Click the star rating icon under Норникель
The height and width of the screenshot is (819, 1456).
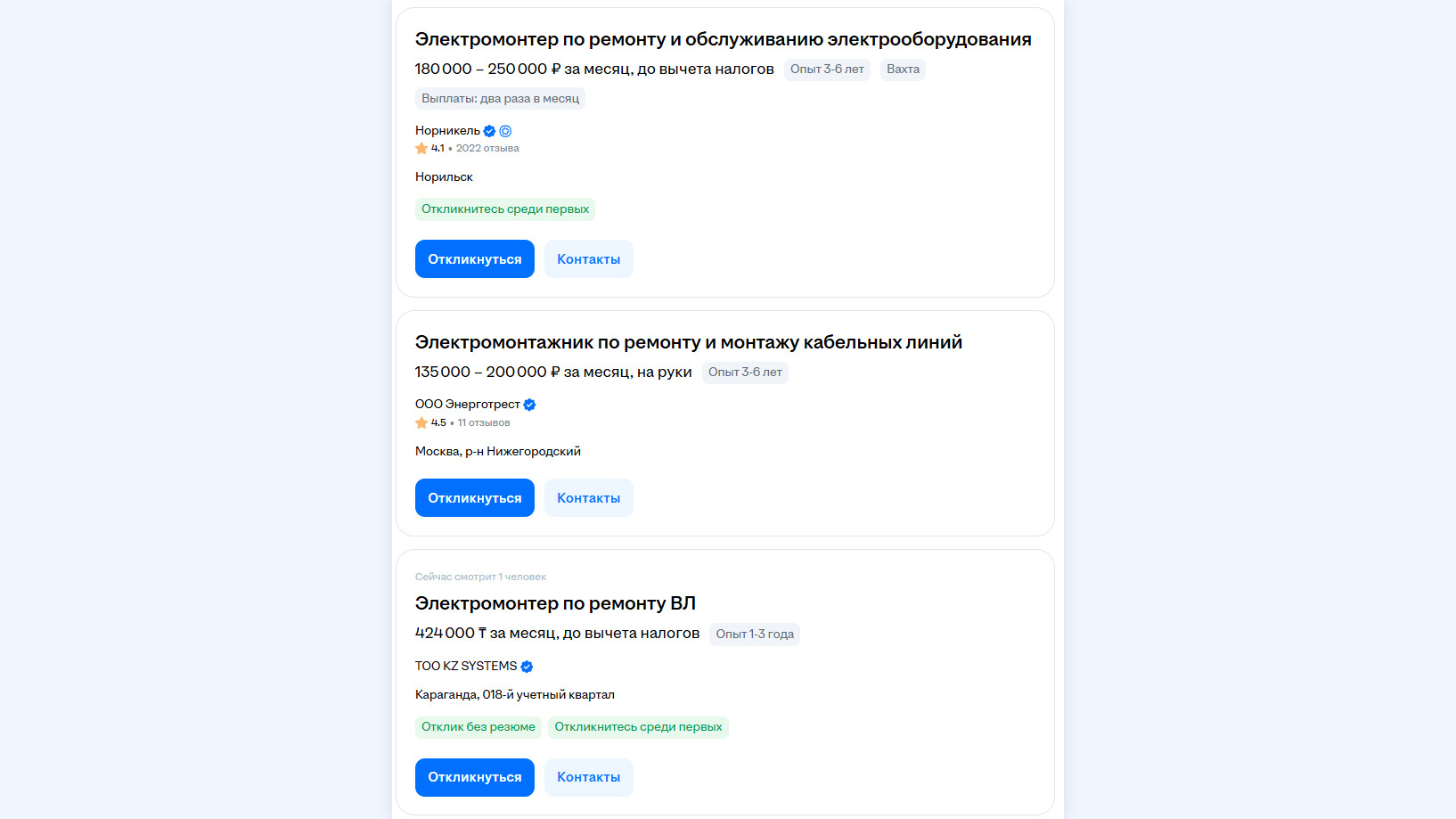pyautogui.click(x=421, y=149)
